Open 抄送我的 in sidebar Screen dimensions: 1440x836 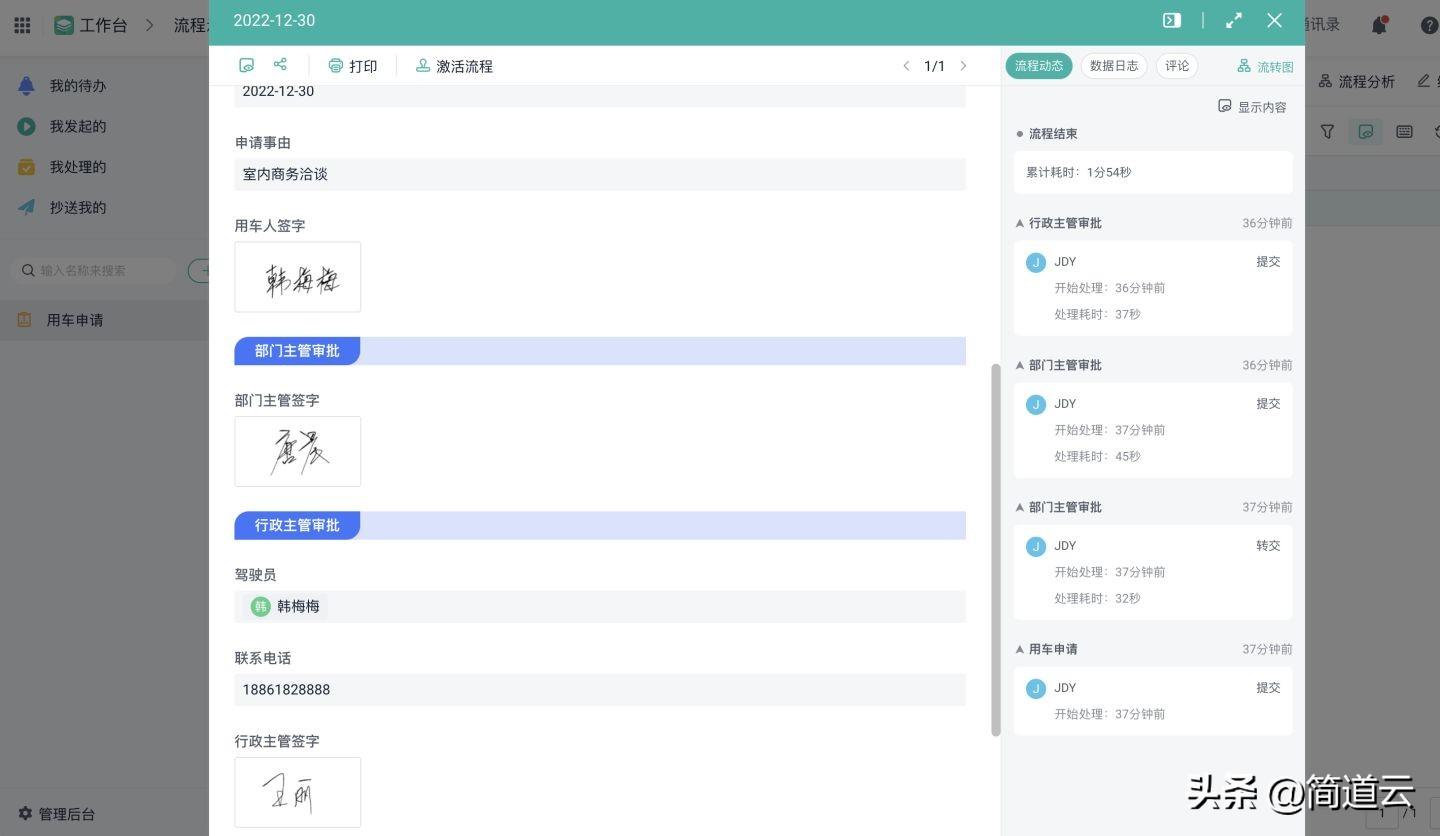click(x=78, y=208)
